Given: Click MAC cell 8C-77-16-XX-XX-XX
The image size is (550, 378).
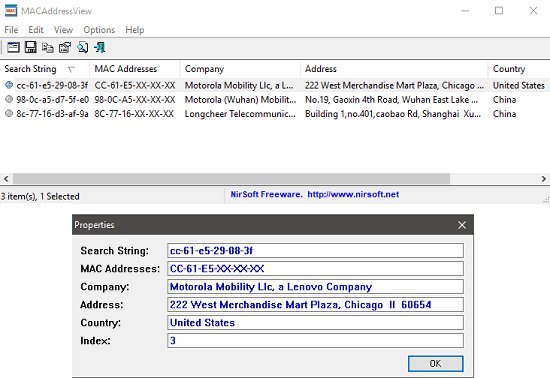Looking at the screenshot, I should coord(134,114).
